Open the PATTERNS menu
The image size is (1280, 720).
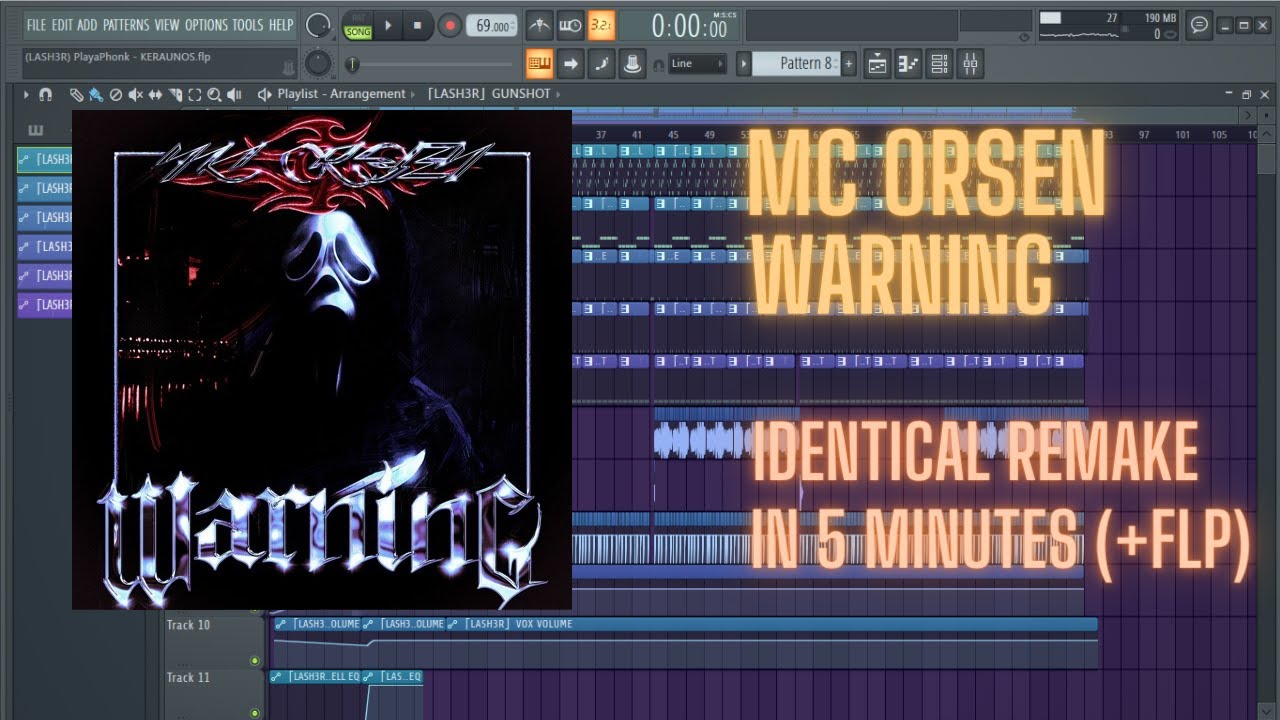pyautogui.click(x=126, y=25)
